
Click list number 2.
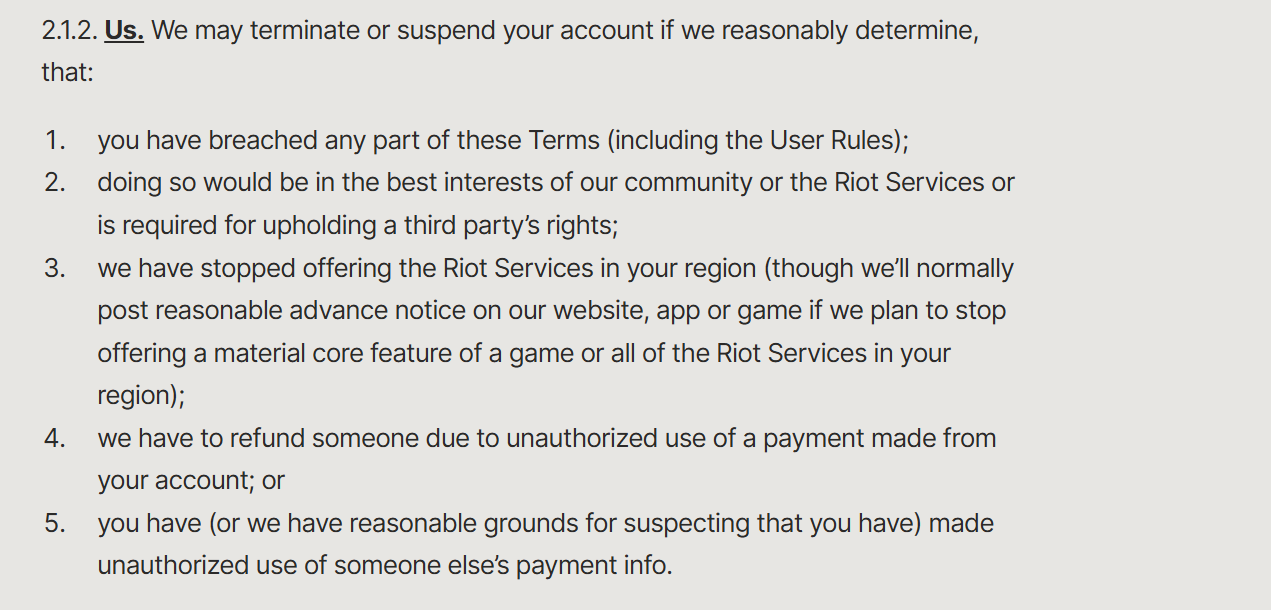click(x=55, y=183)
